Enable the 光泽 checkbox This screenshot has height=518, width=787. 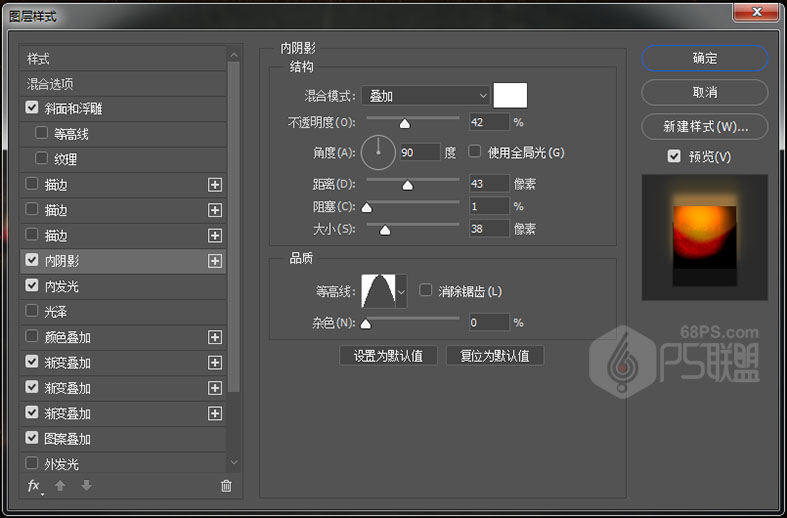click(x=32, y=311)
